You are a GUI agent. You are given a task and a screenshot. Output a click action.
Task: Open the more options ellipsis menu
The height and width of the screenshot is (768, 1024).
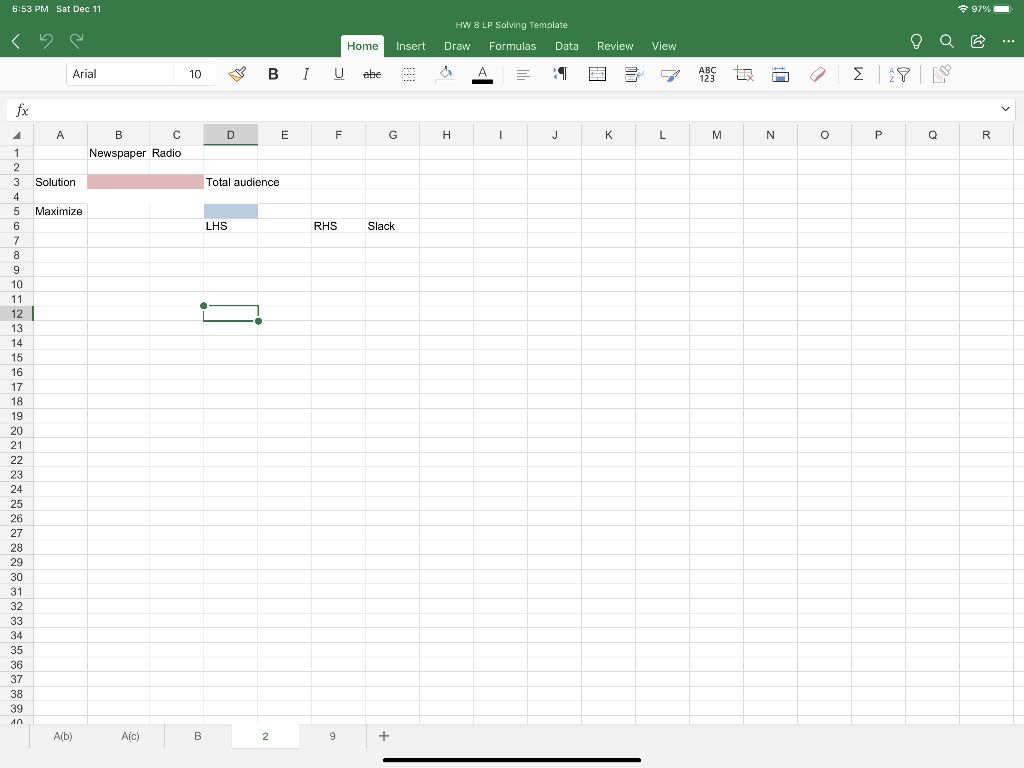click(x=1008, y=42)
